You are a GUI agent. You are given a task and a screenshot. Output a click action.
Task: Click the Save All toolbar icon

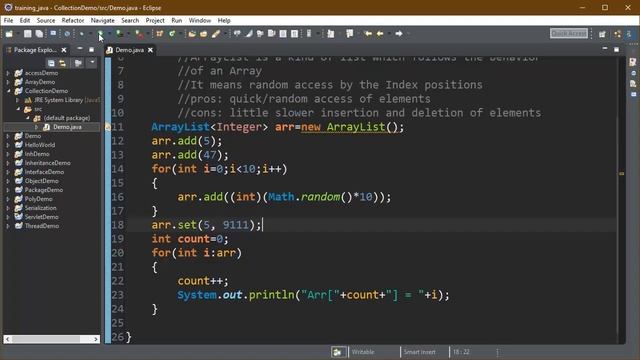39,34
